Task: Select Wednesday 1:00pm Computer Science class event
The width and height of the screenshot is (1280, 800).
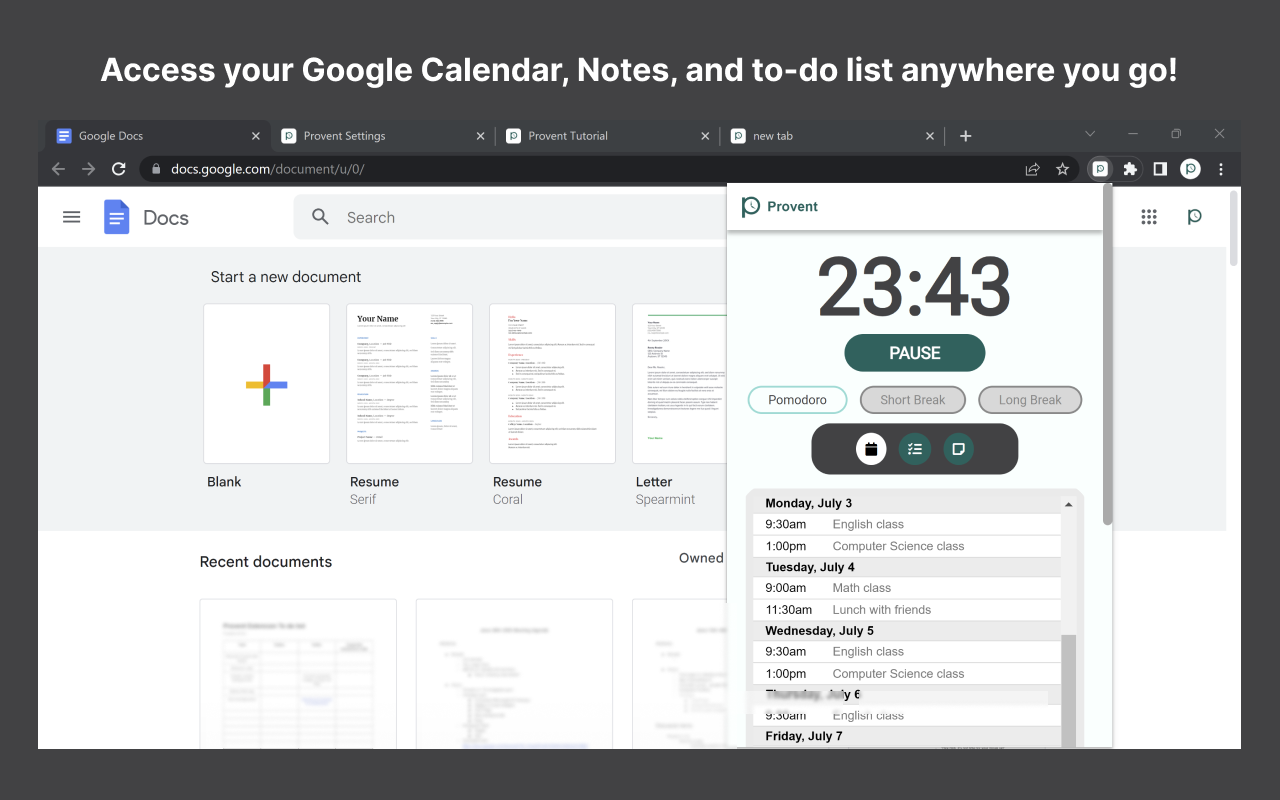Action: [x=906, y=674]
